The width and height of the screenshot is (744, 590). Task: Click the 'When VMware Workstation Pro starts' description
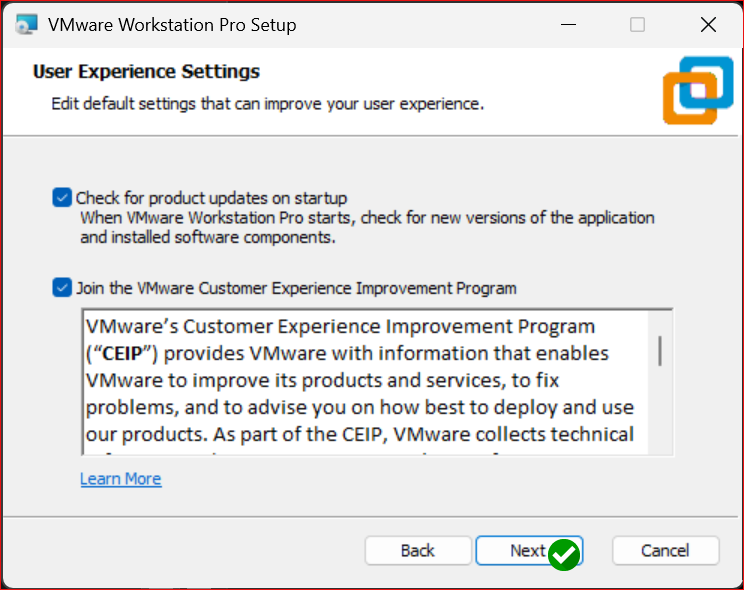[x=367, y=227]
